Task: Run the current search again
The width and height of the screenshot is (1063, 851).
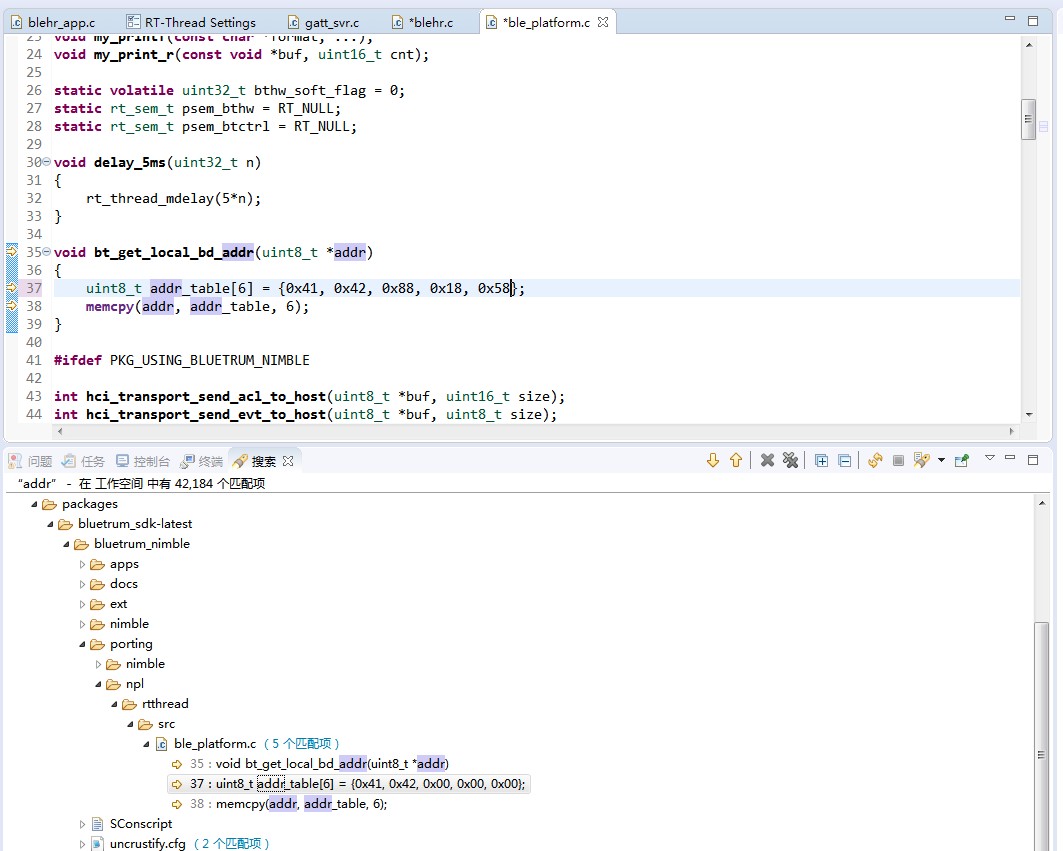Action: [875, 460]
